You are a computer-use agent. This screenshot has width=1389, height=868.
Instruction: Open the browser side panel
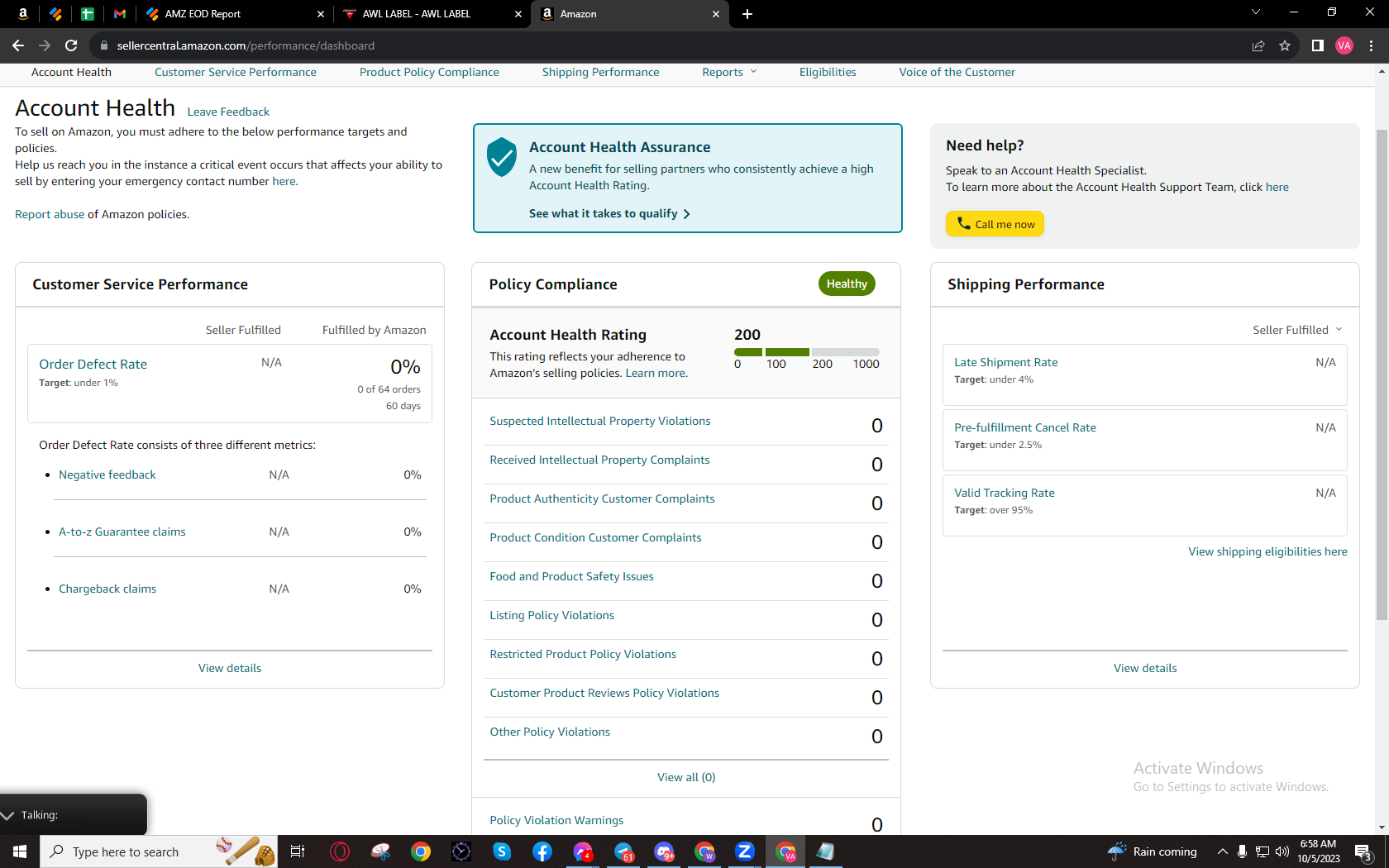1318,45
